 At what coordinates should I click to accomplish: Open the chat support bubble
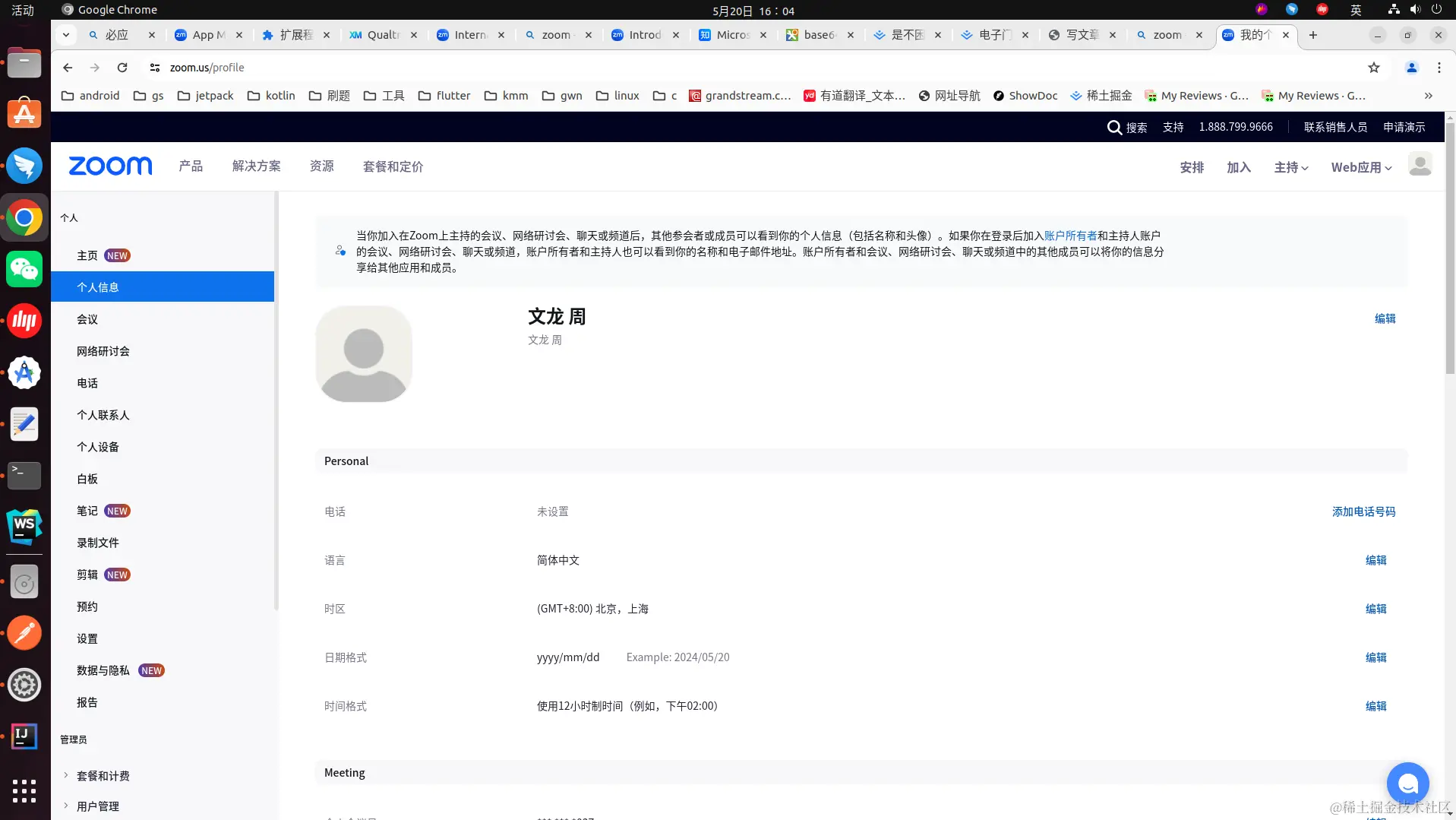[x=1407, y=783]
